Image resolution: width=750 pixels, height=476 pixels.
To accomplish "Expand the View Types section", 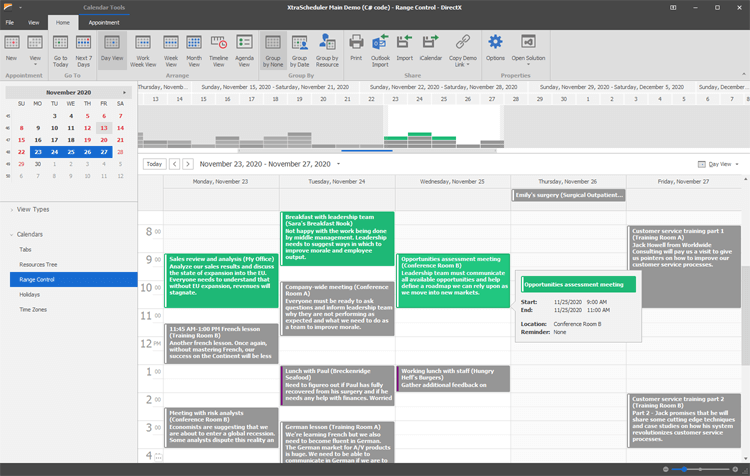I will pyautogui.click(x=33, y=209).
